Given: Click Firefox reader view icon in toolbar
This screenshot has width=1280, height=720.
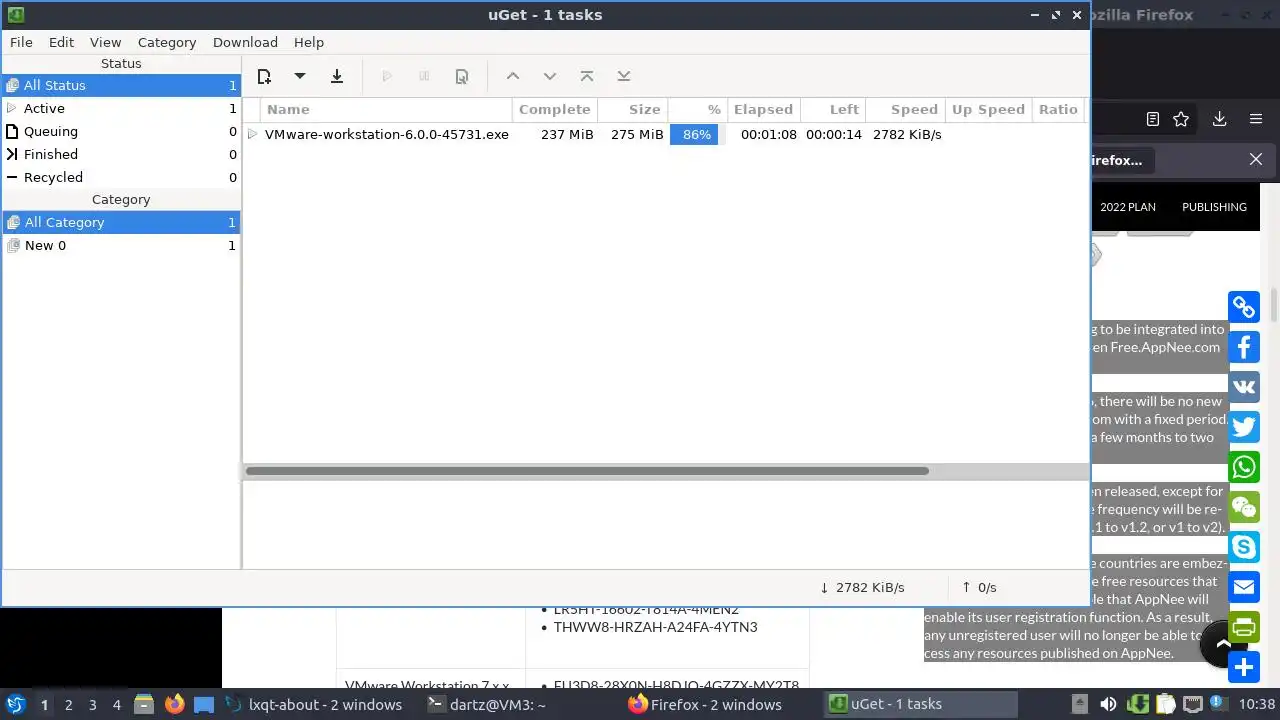Looking at the screenshot, I should pyautogui.click(x=1152, y=119).
